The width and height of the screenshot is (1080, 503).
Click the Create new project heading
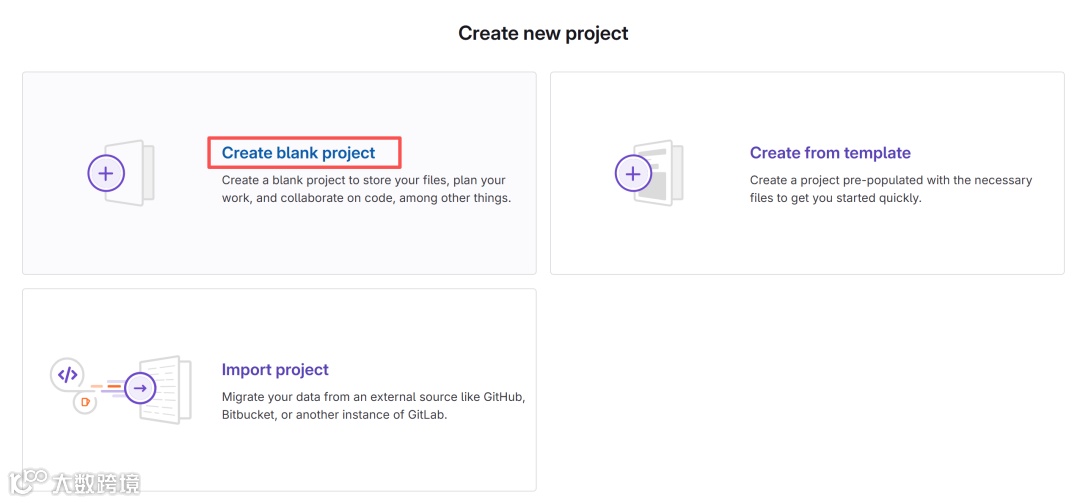pyautogui.click(x=543, y=33)
